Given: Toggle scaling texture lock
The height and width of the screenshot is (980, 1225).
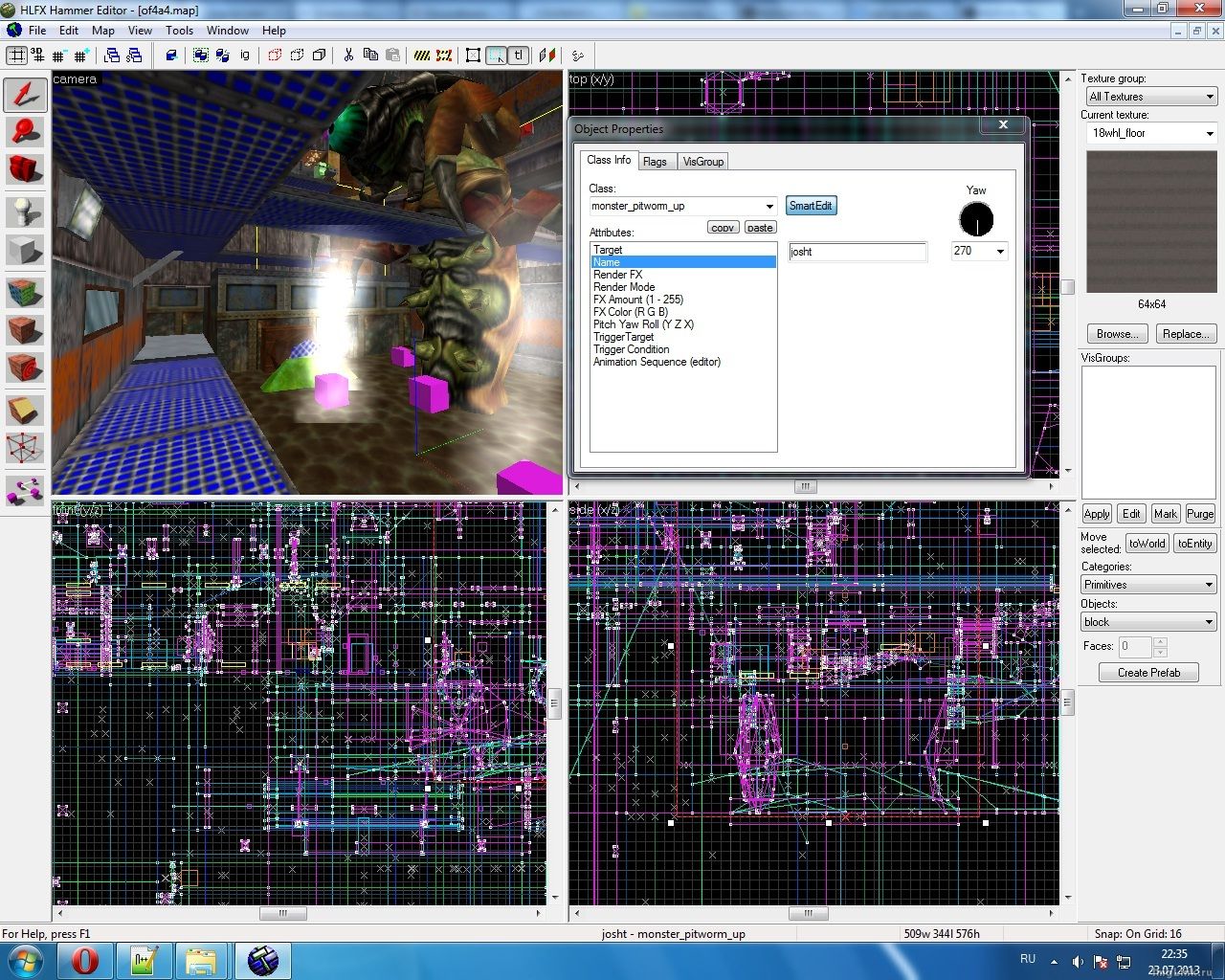Looking at the screenshot, I should point(547,56).
